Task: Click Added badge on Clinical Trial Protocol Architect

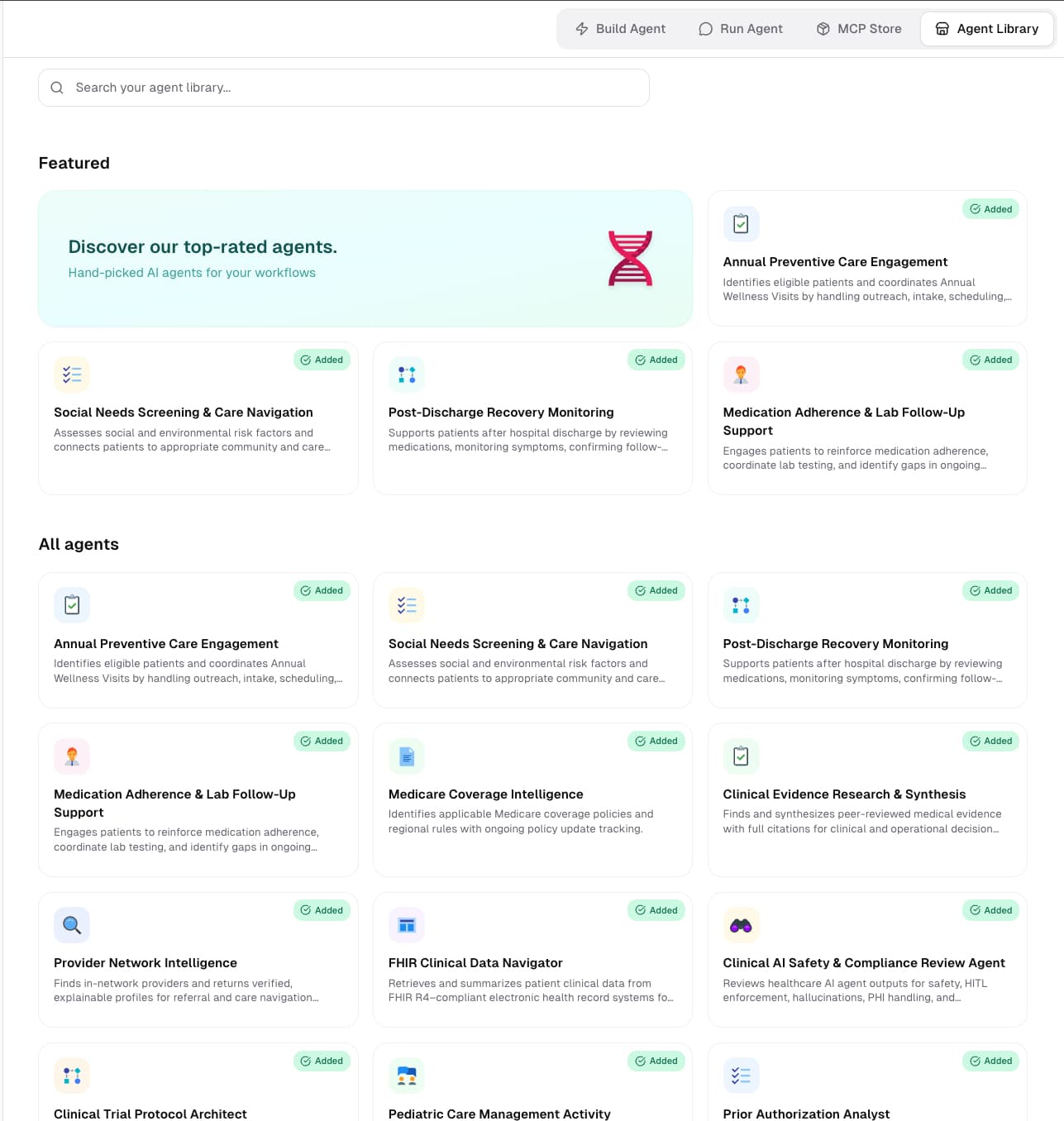Action: tap(322, 1061)
